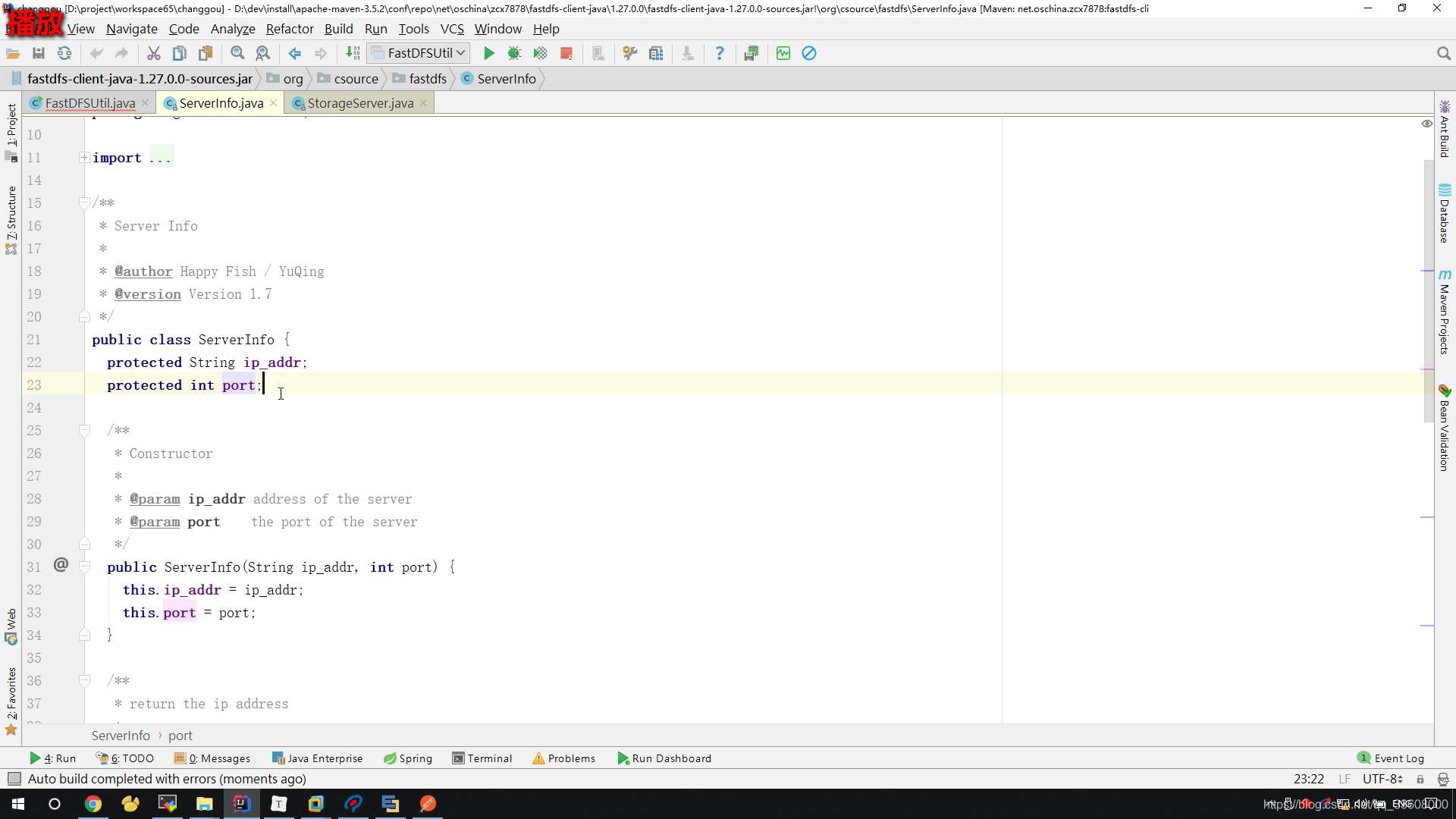This screenshot has width=1456, height=819.
Task: Open Chrome from the Windows taskbar
Action: pyautogui.click(x=93, y=804)
